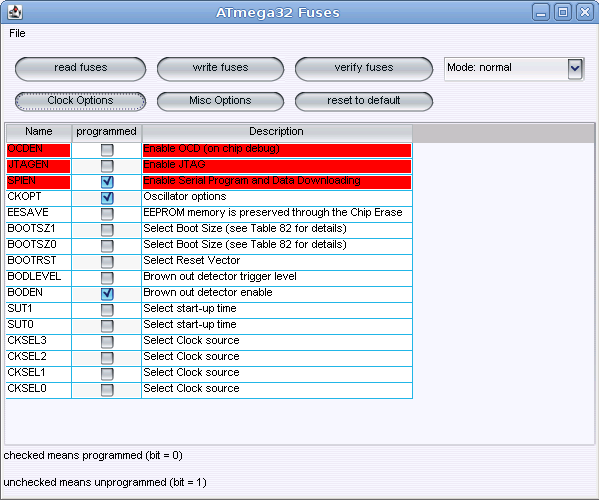This screenshot has width=599, height=500.
Task: Click the Description column header
Action: 277,132
